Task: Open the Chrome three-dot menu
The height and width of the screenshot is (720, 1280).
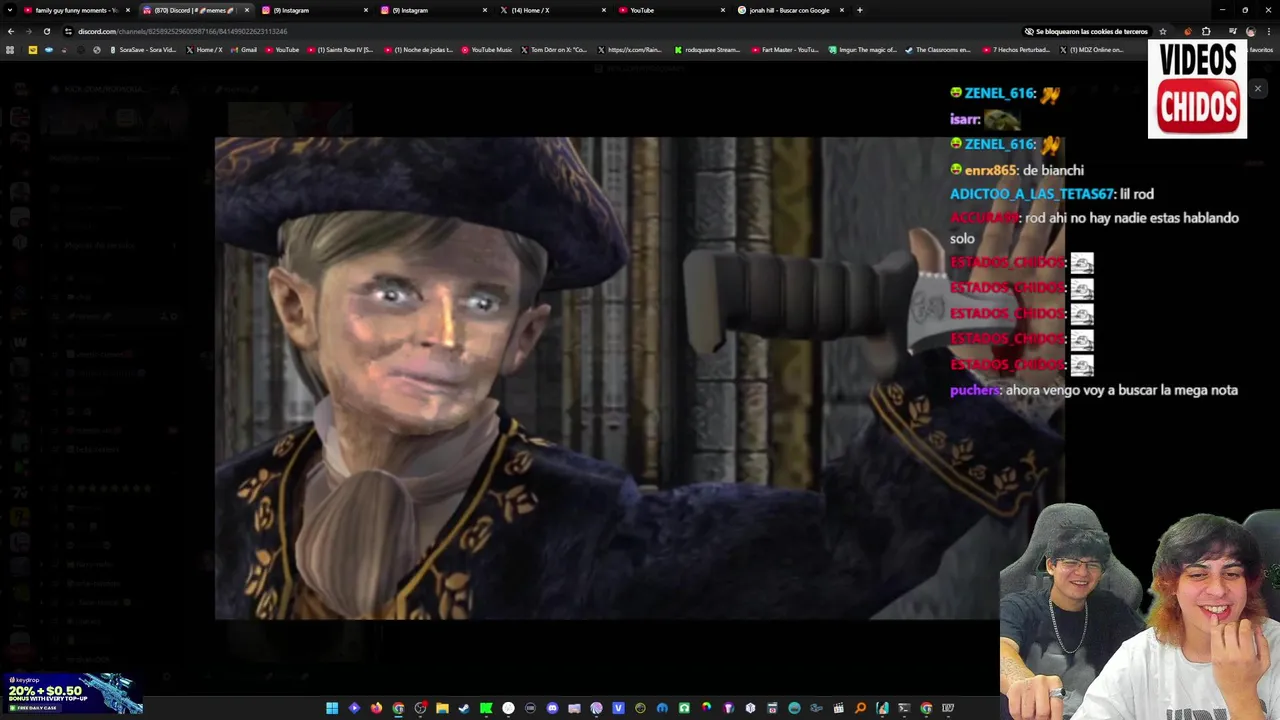Action: point(1269,31)
